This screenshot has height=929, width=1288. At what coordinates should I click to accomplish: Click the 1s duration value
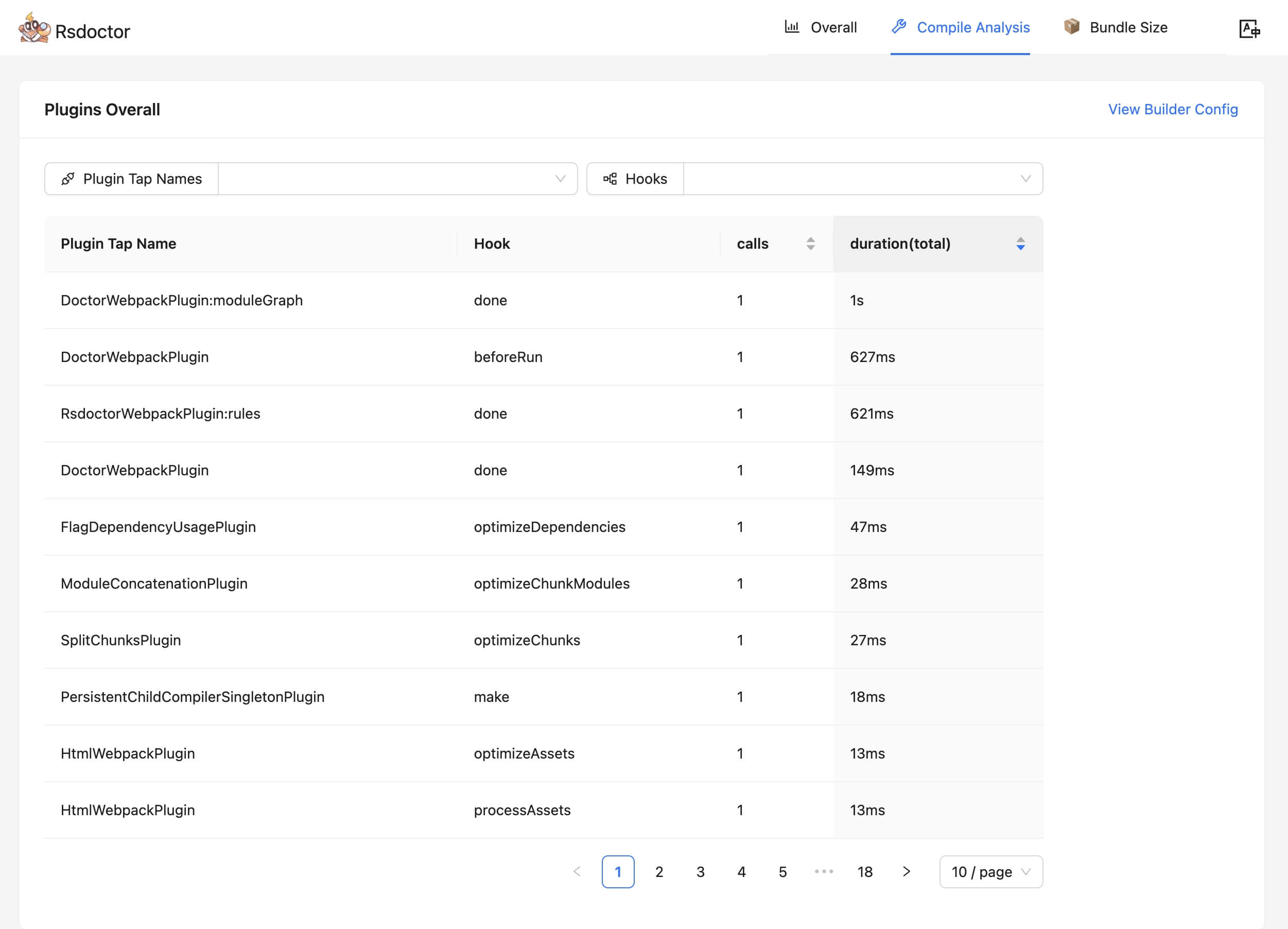coord(857,300)
